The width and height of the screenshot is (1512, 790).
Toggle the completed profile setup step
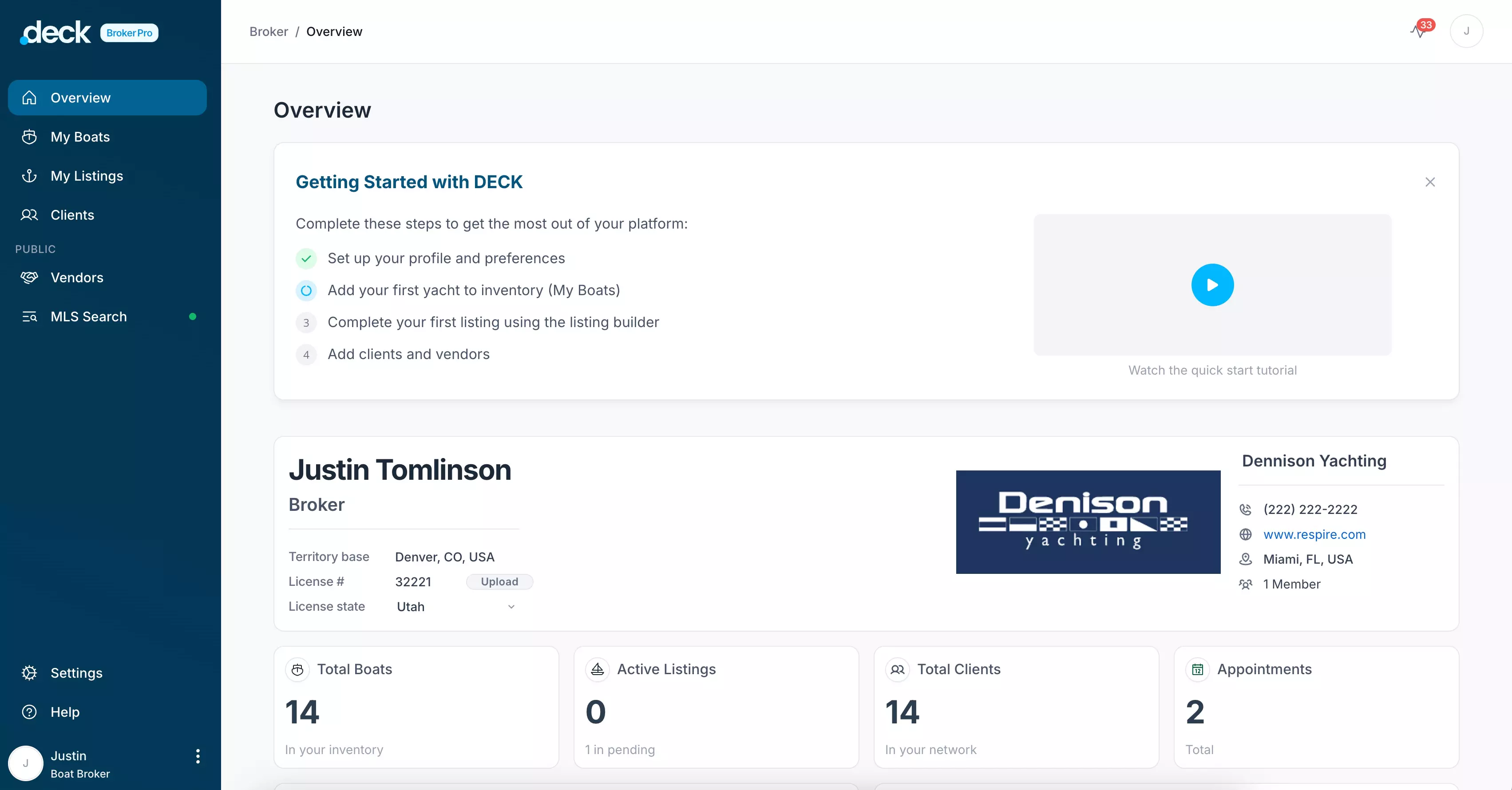point(306,258)
